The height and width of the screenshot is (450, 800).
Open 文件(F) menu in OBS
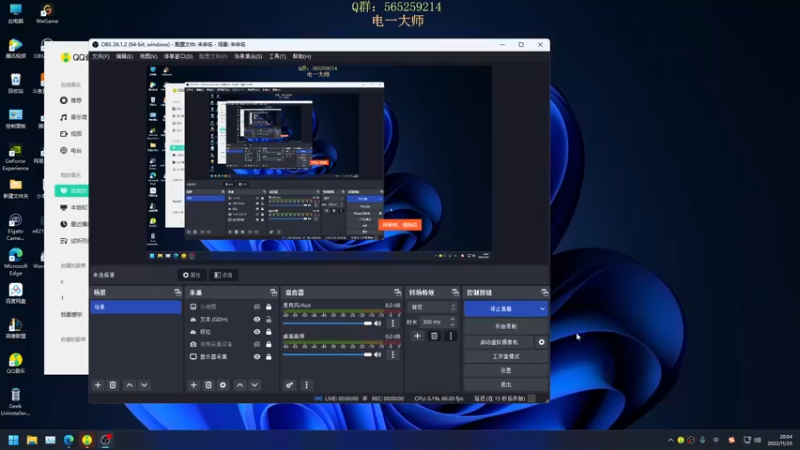[101, 56]
